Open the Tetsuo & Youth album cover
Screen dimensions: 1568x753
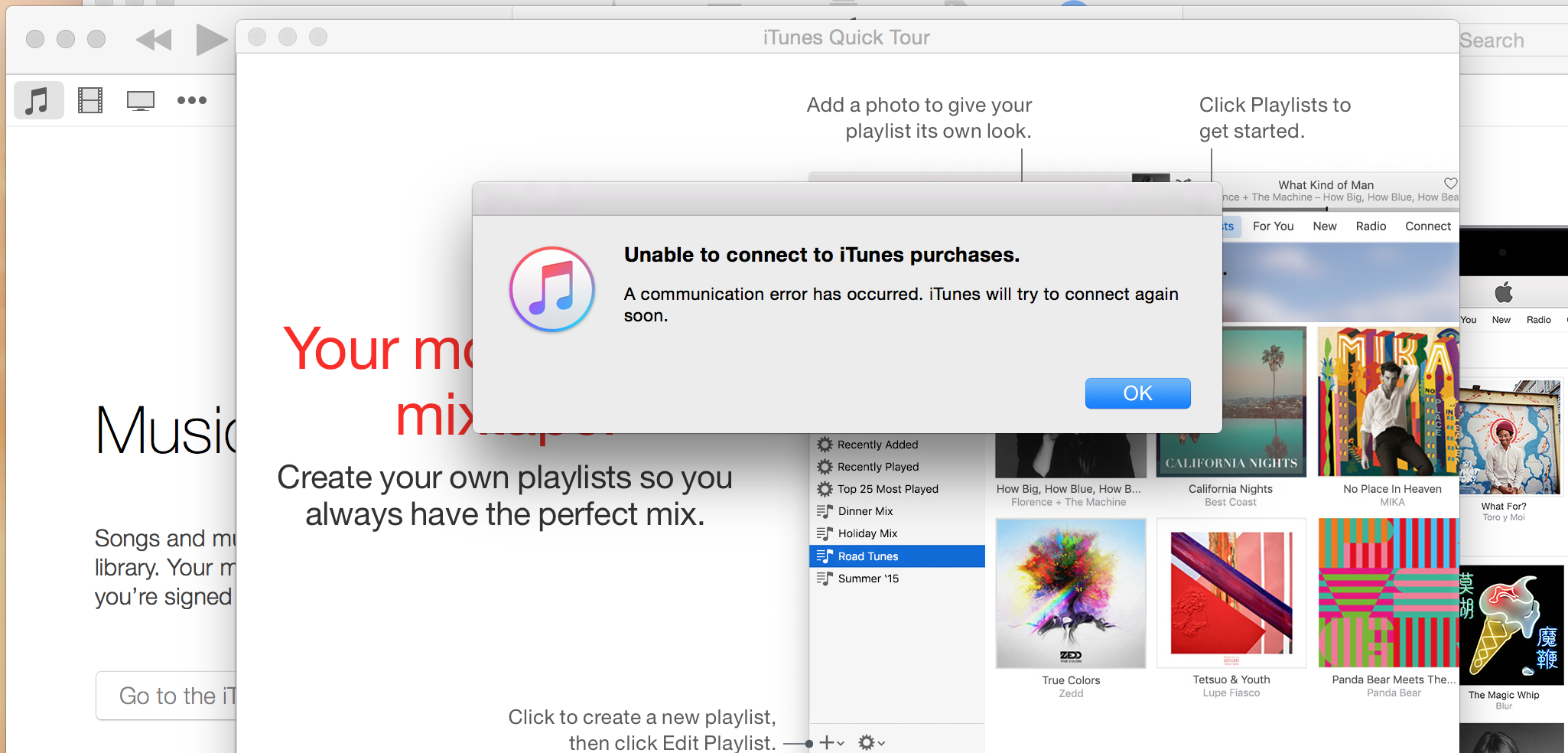(x=1231, y=593)
